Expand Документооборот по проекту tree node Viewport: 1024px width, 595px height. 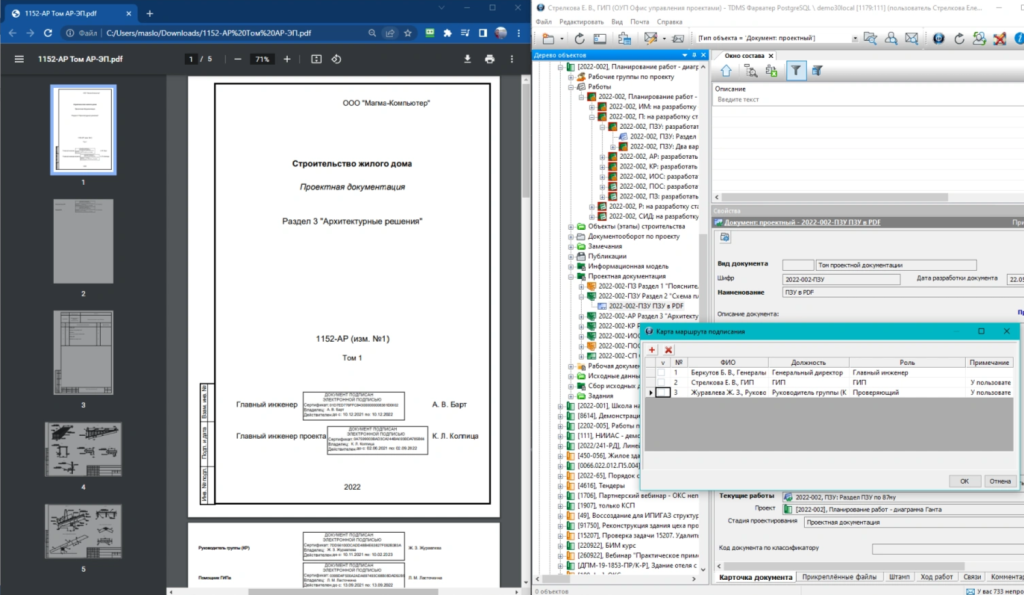pos(571,236)
